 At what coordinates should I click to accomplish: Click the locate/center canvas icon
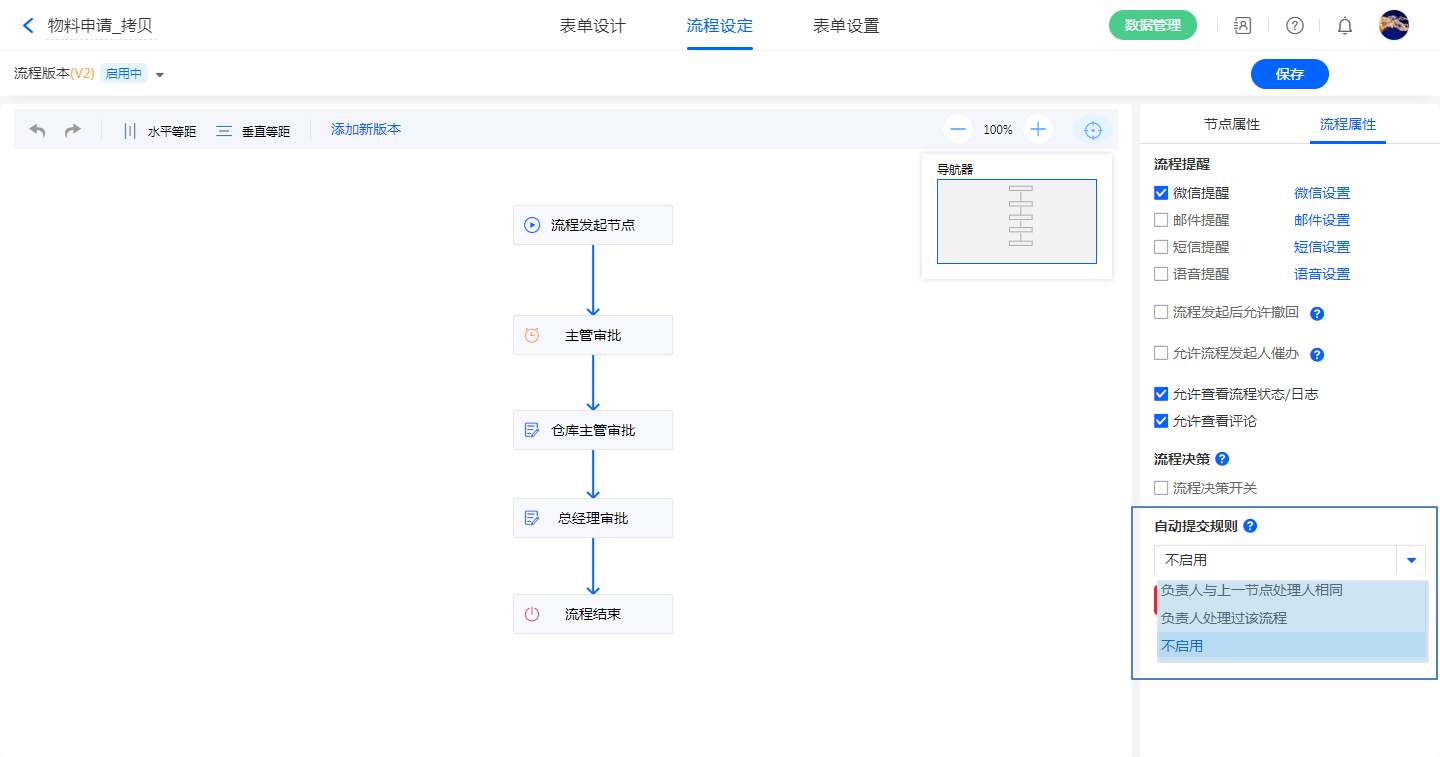[x=1093, y=130]
